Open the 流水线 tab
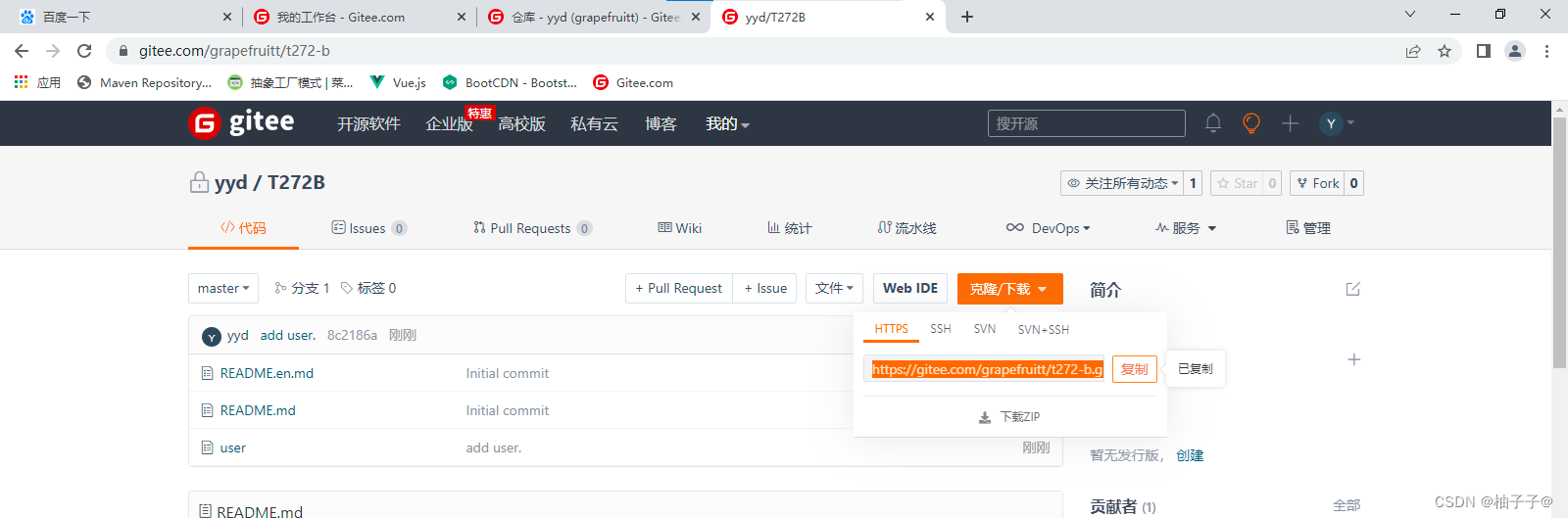The image size is (1568, 518). tap(906, 228)
